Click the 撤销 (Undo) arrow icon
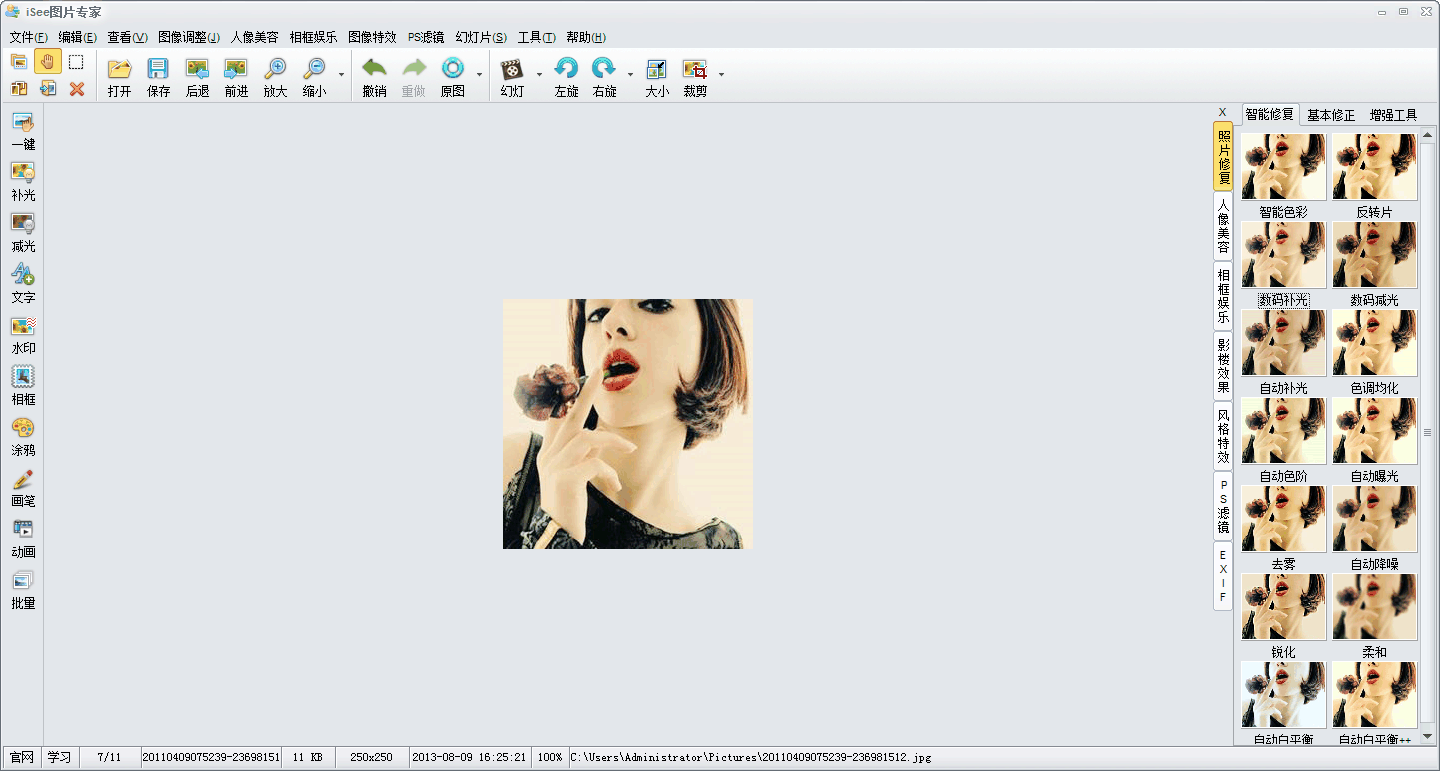Viewport: 1440px width, 771px height. (x=374, y=69)
